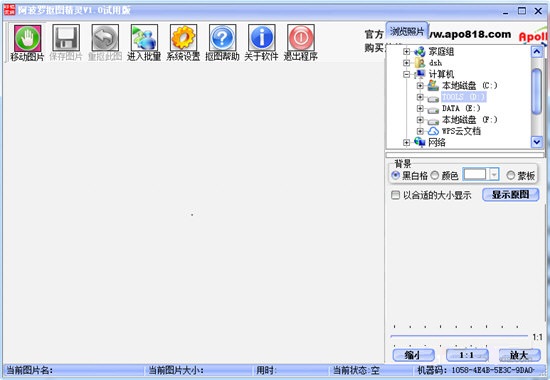
Task: Click the dsh user folder icon
Action: click(420, 63)
